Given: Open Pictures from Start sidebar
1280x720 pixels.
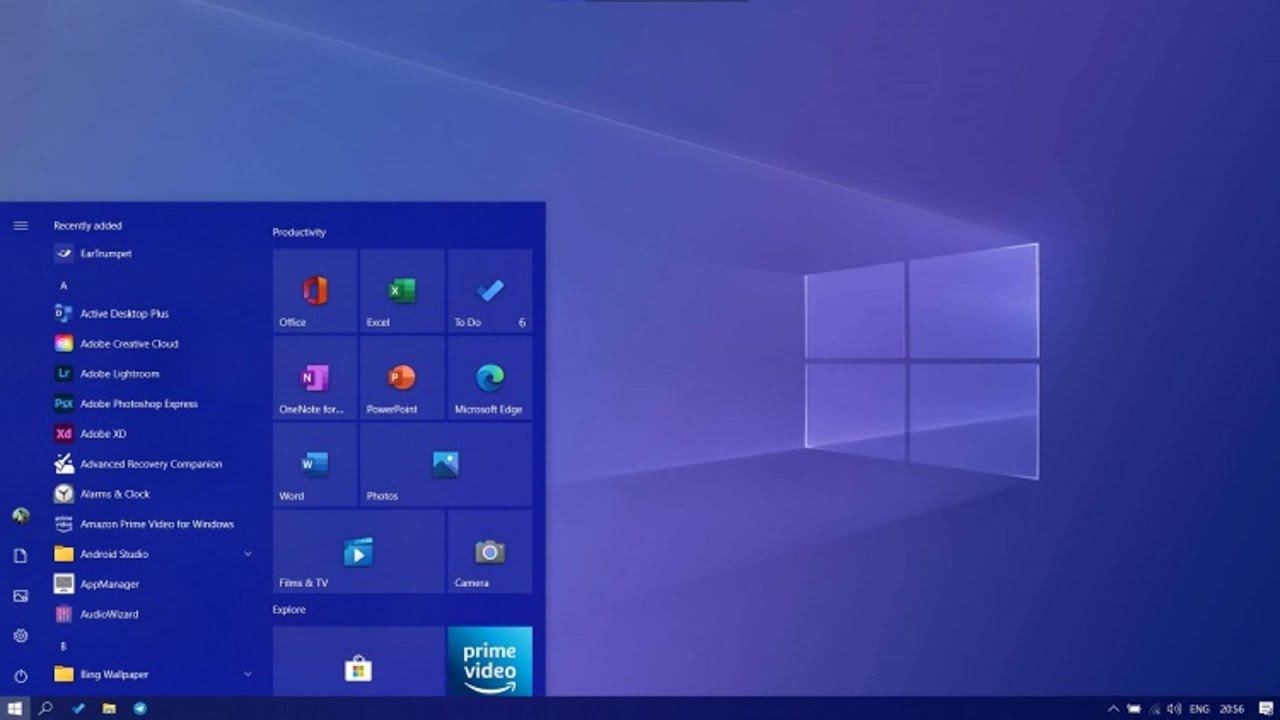Looking at the screenshot, I should click(x=20, y=596).
